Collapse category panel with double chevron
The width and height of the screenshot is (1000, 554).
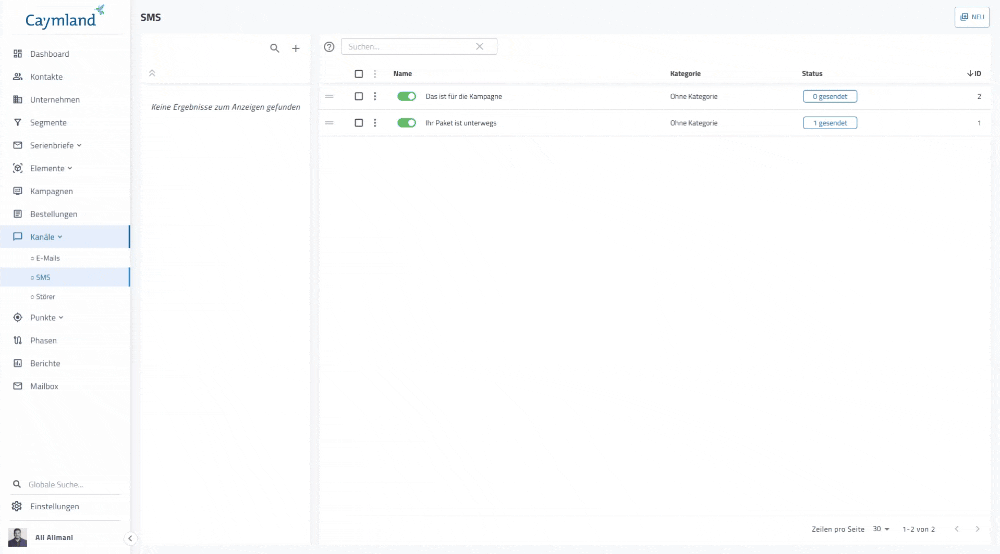pos(152,73)
